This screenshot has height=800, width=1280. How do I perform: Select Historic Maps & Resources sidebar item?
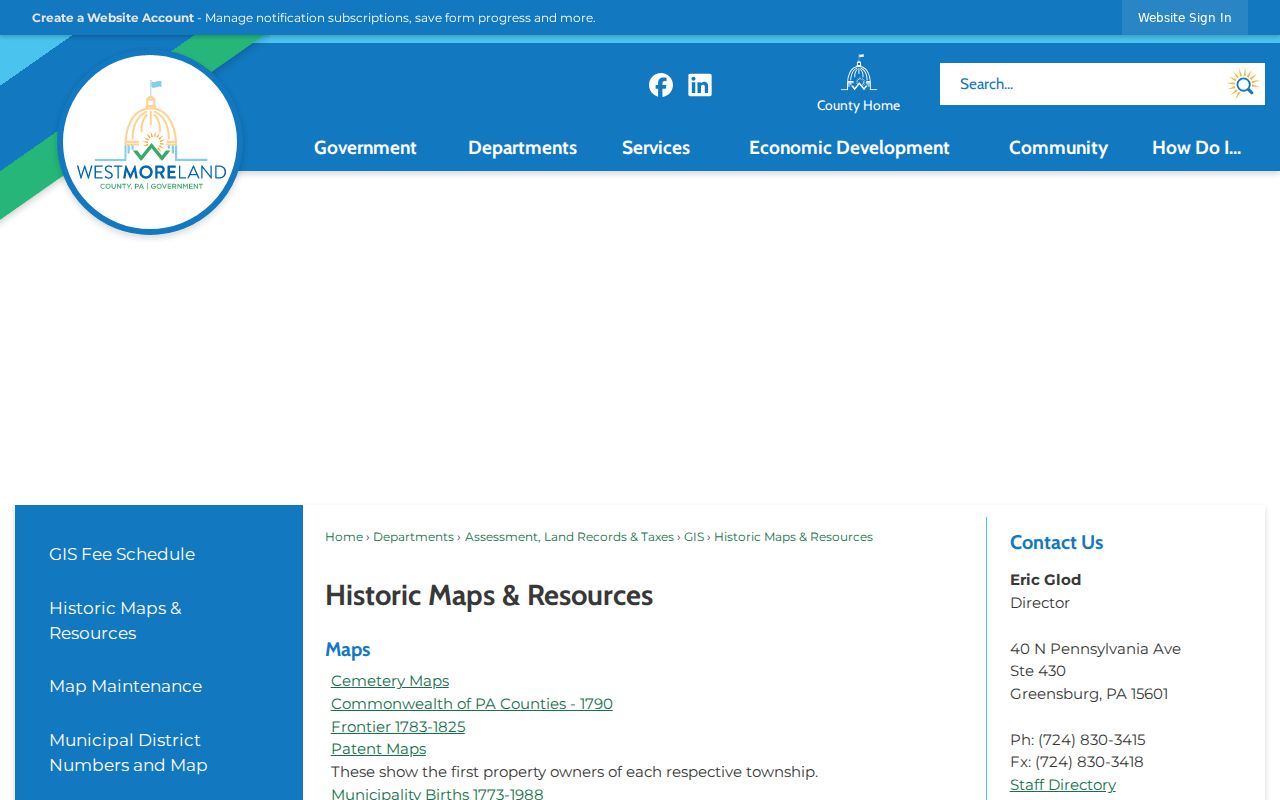pos(115,620)
